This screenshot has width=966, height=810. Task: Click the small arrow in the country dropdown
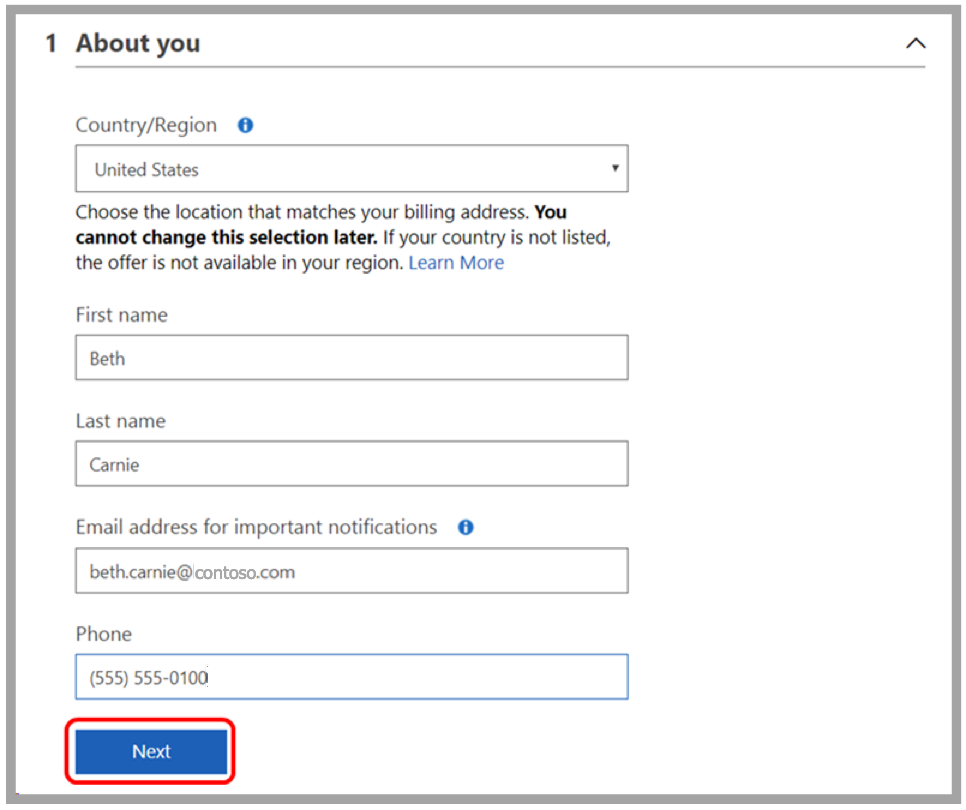[x=615, y=168]
